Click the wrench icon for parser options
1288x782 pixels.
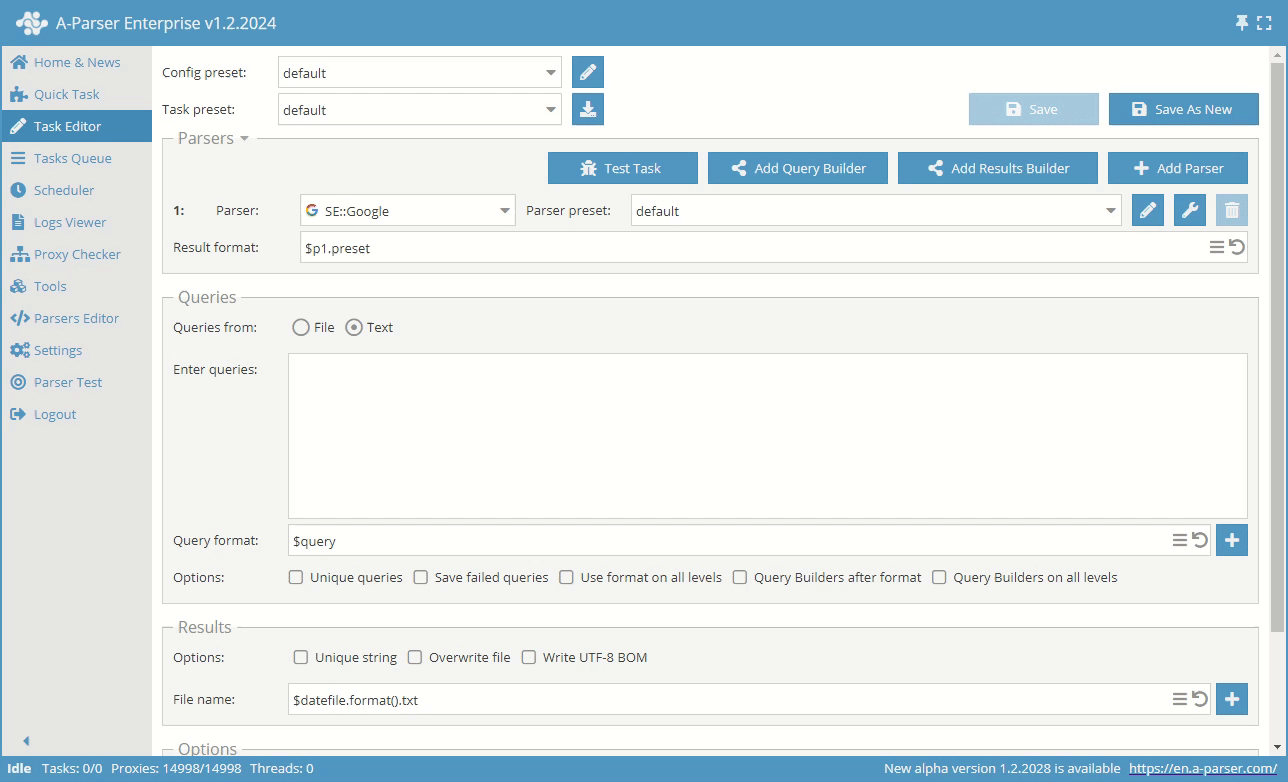(1190, 211)
